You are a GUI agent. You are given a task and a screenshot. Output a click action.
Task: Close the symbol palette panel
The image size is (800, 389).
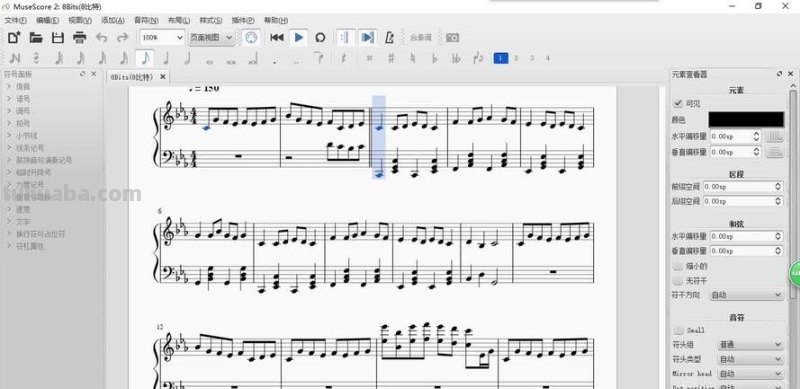[93, 74]
